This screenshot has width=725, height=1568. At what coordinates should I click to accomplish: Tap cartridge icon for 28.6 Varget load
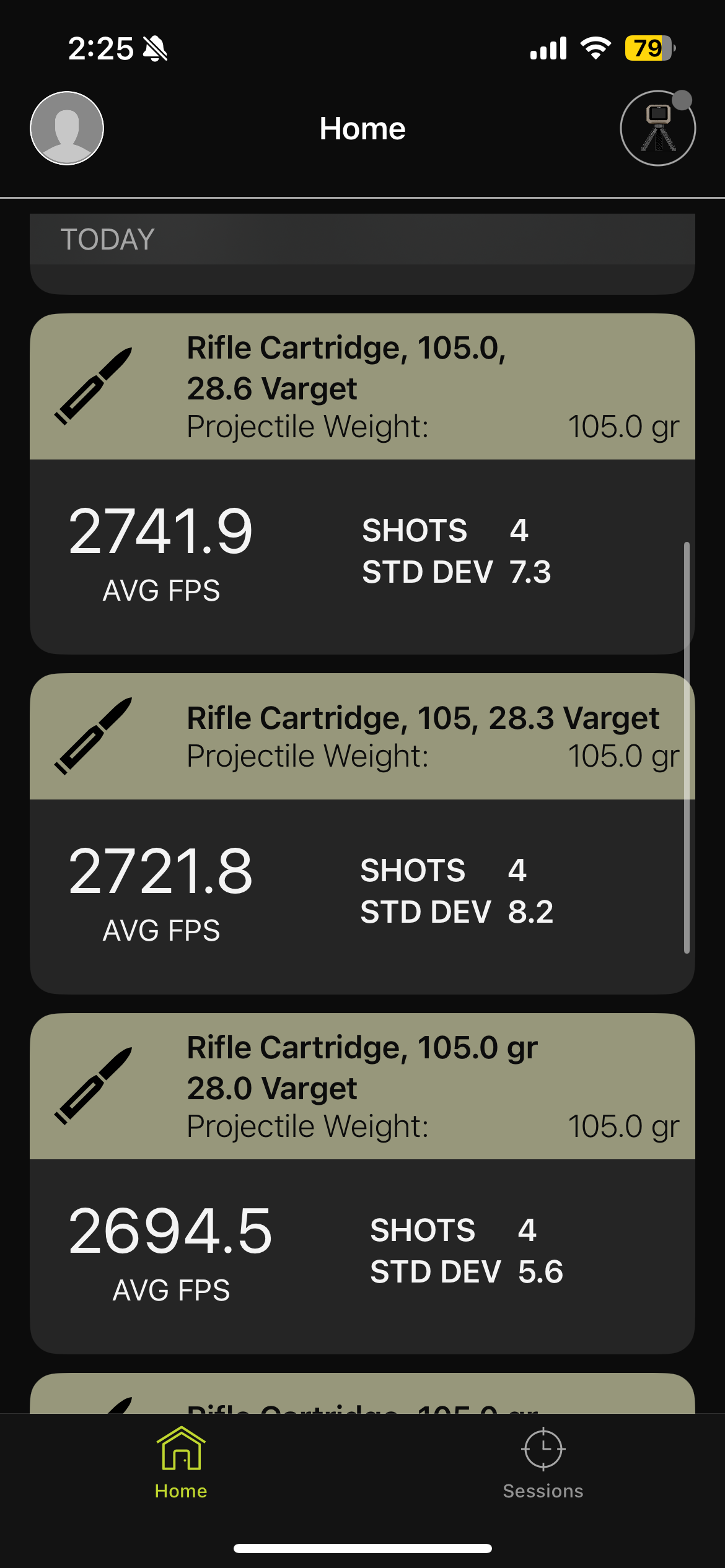[x=94, y=386]
